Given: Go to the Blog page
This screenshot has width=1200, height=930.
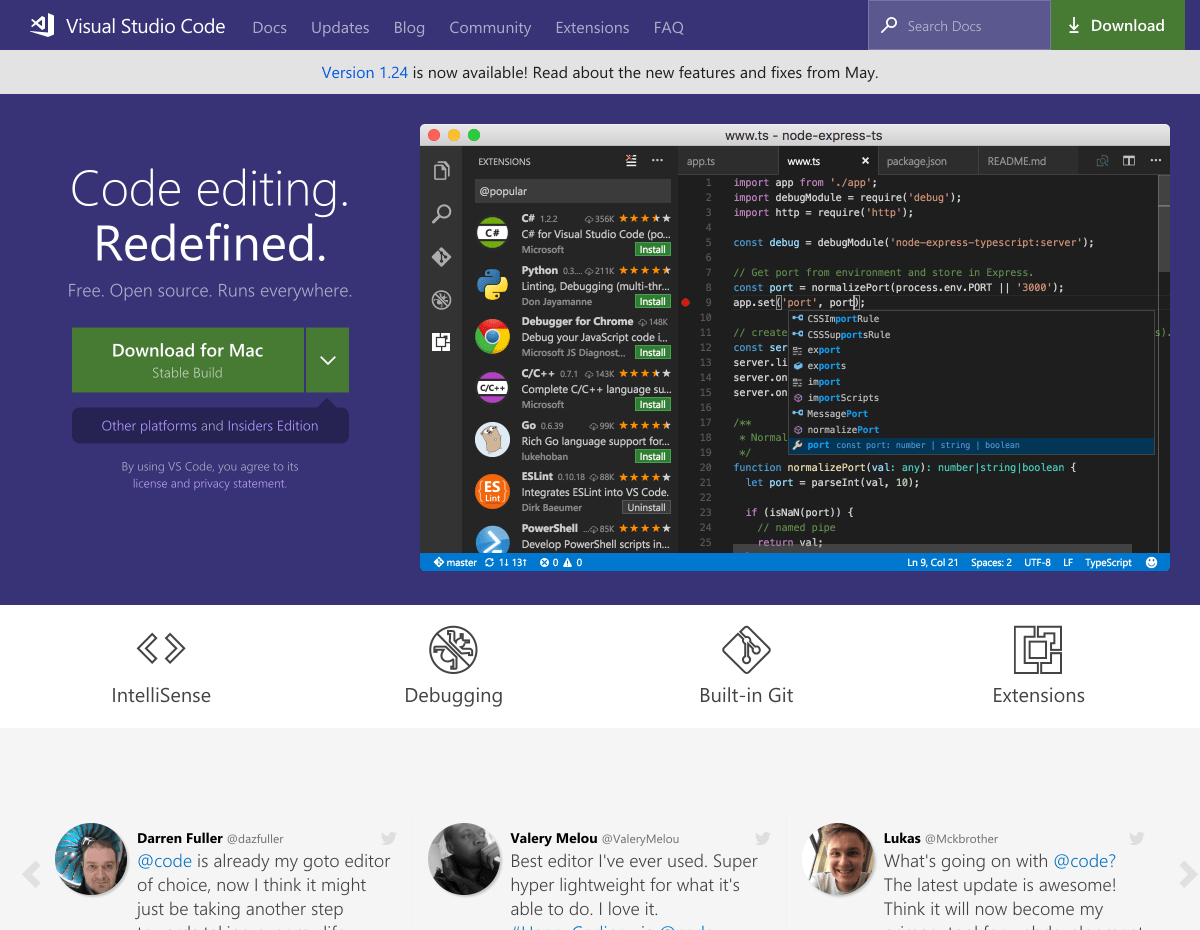Looking at the screenshot, I should [409, 28].
